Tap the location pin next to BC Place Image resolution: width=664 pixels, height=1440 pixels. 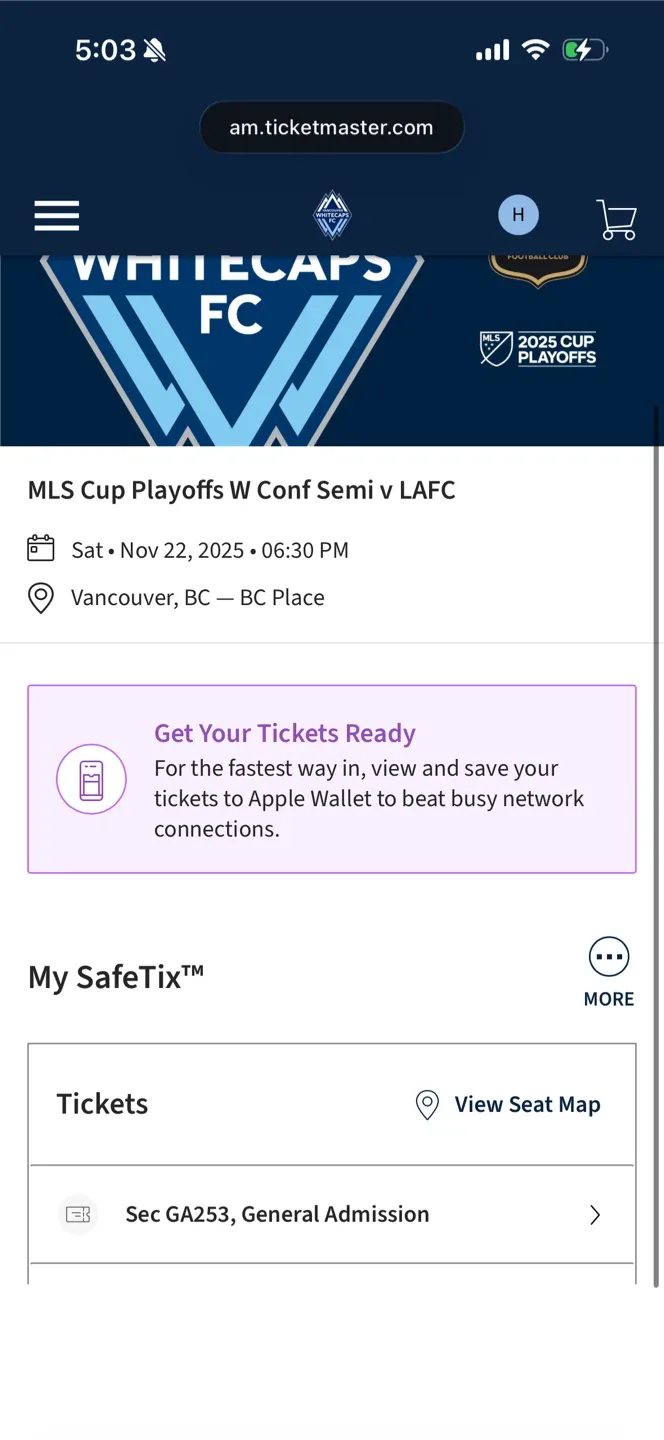tap(40, 597)
